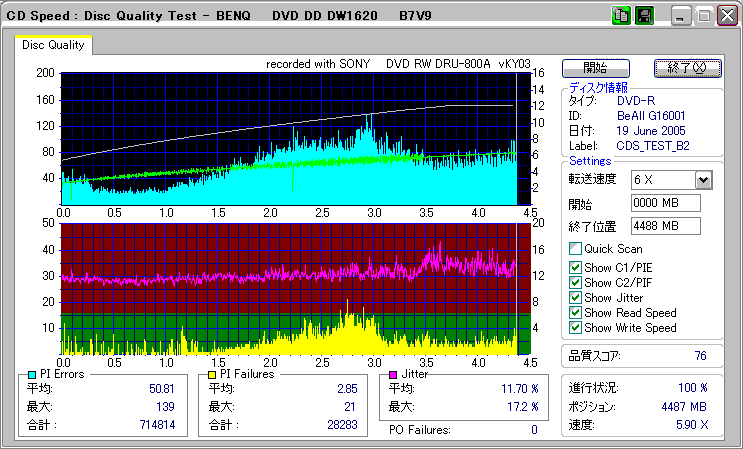Turn off Show Read Speed
743x449 pixels.
tap(575, 312)
